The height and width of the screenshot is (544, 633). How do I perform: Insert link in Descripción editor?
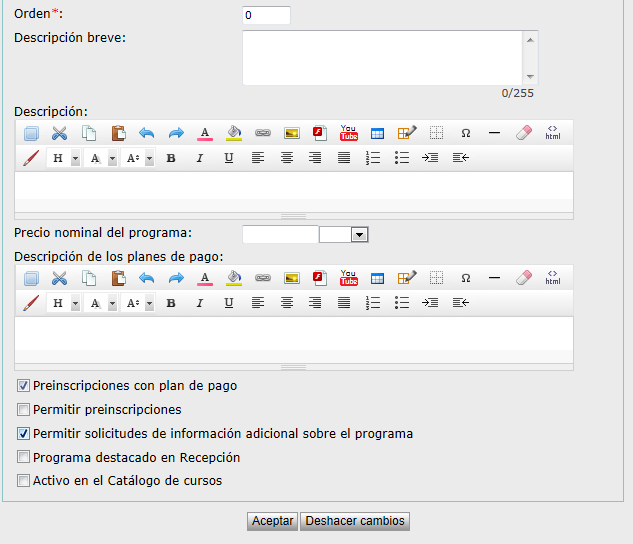click(x=263, y=133)
